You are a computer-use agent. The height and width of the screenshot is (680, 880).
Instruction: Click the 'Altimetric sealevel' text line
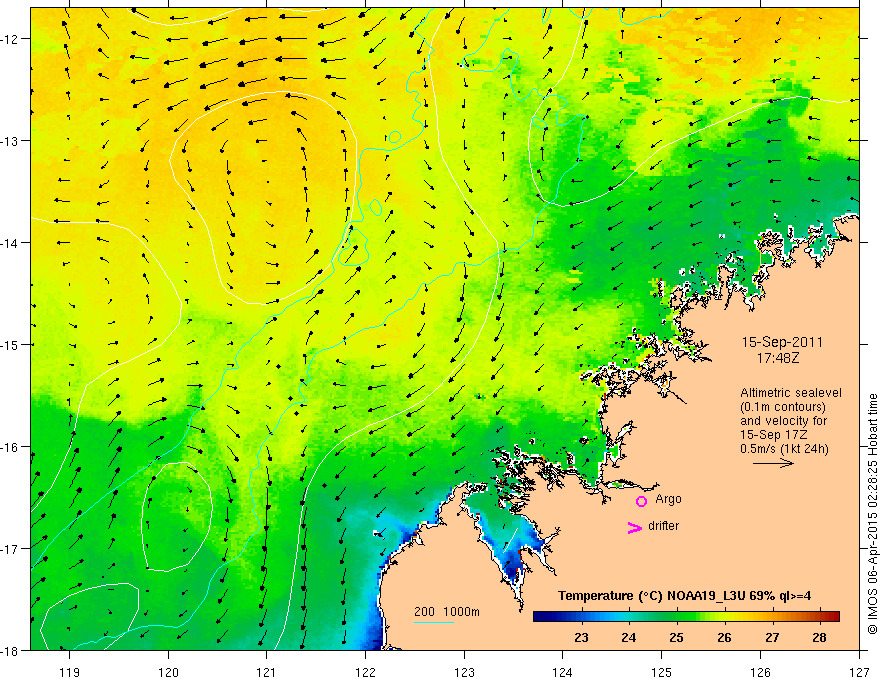point(791,393)
